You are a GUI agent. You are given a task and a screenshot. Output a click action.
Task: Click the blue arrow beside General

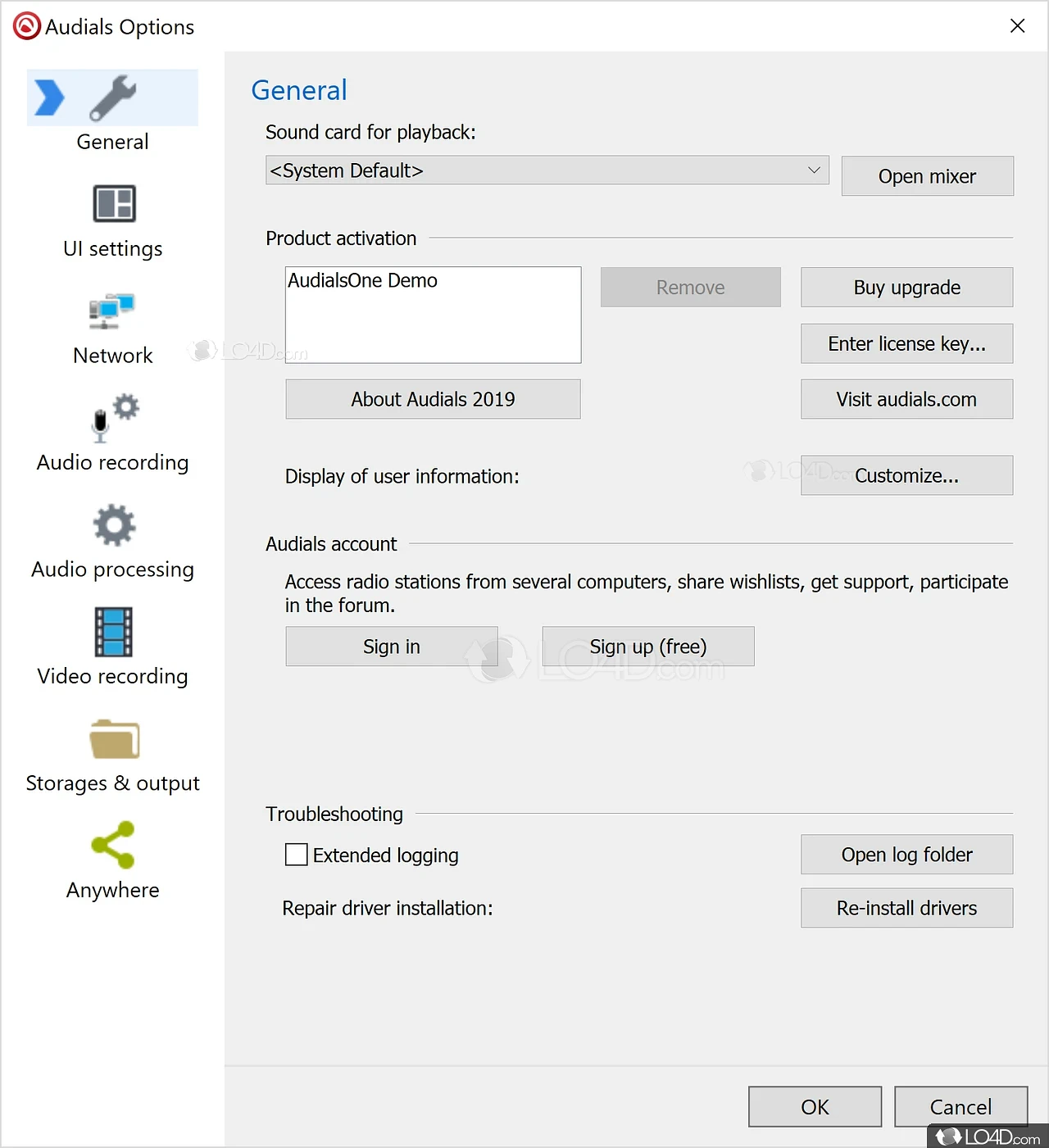(49, 98)
